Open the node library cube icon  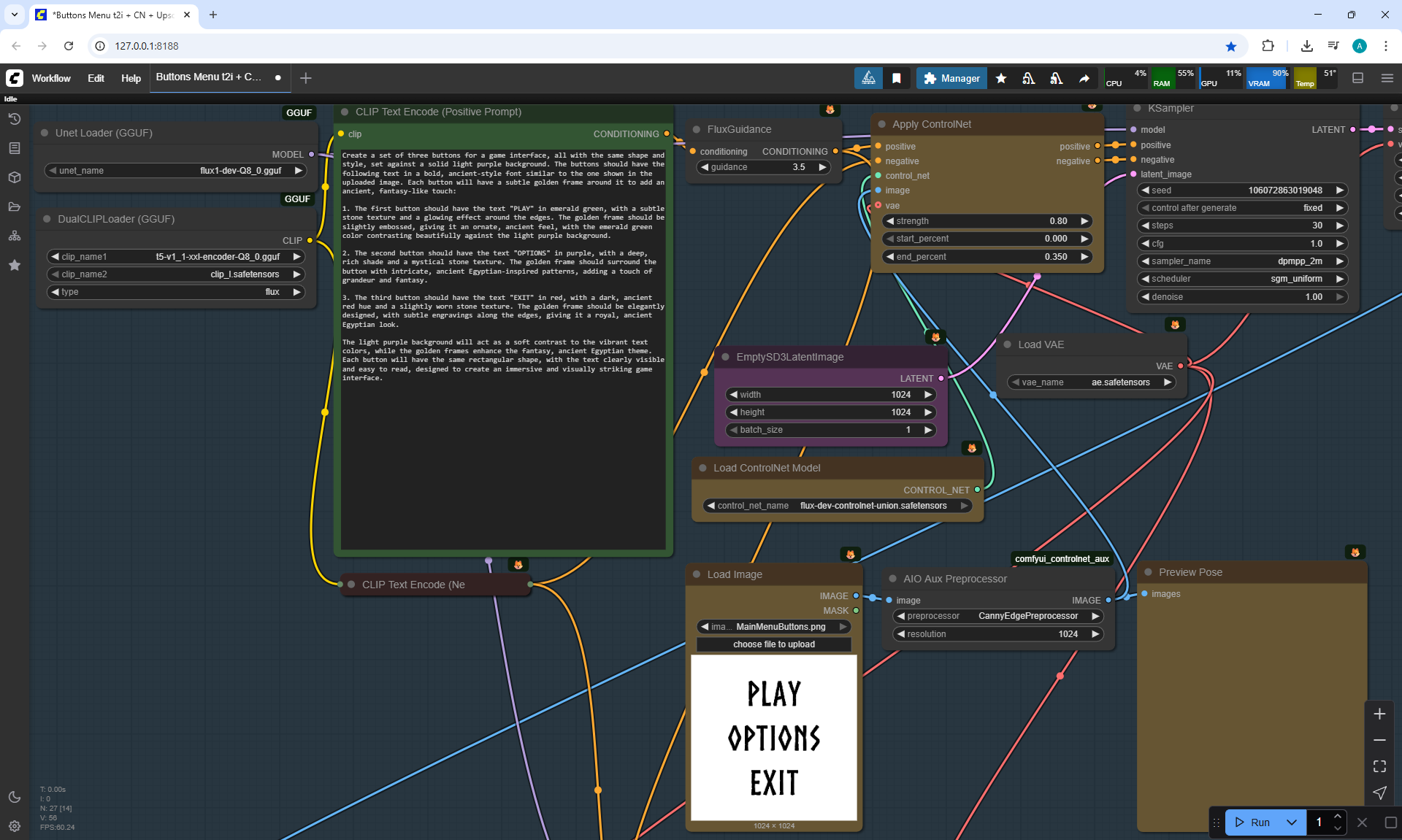click(15, 177)
